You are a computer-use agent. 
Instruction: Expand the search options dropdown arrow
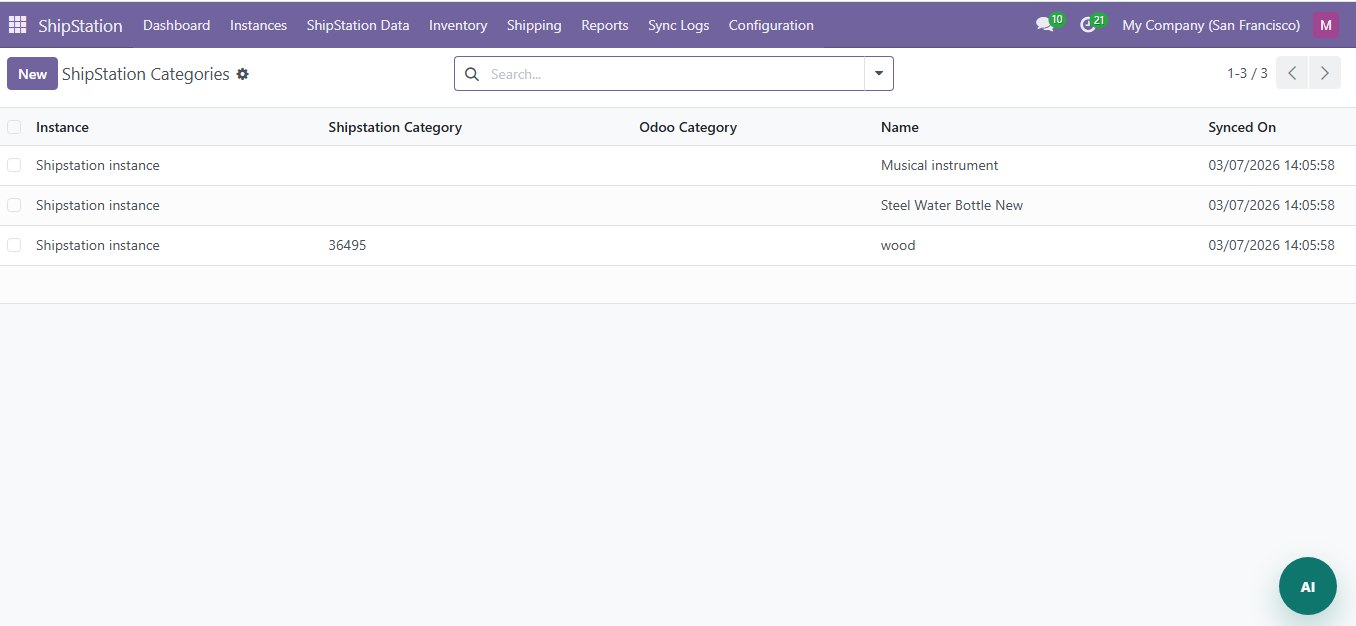coord(879,73)
